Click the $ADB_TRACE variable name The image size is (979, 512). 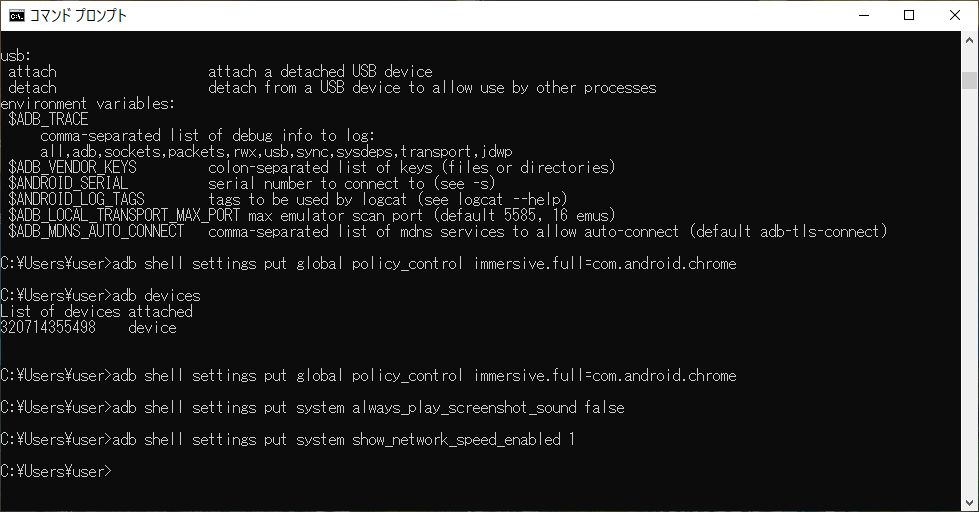[x=48, y=120]
